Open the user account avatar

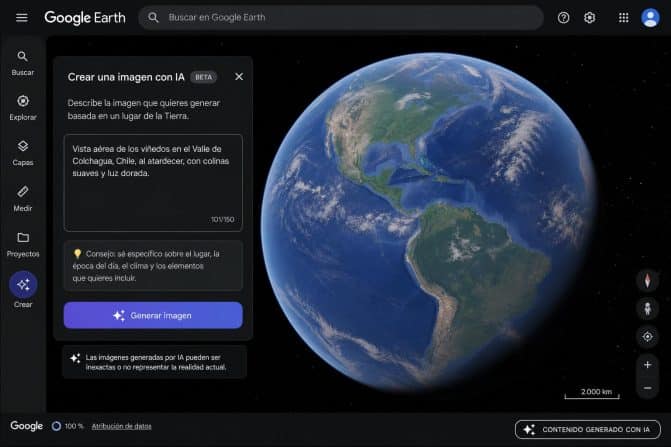[650, 18]
